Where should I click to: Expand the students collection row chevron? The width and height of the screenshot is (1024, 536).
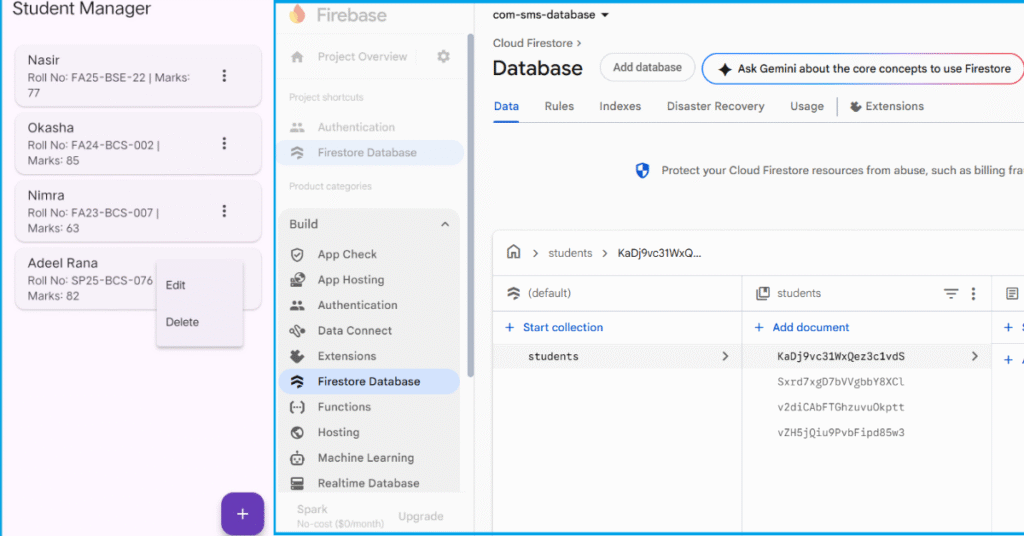(x=725, y=357)
